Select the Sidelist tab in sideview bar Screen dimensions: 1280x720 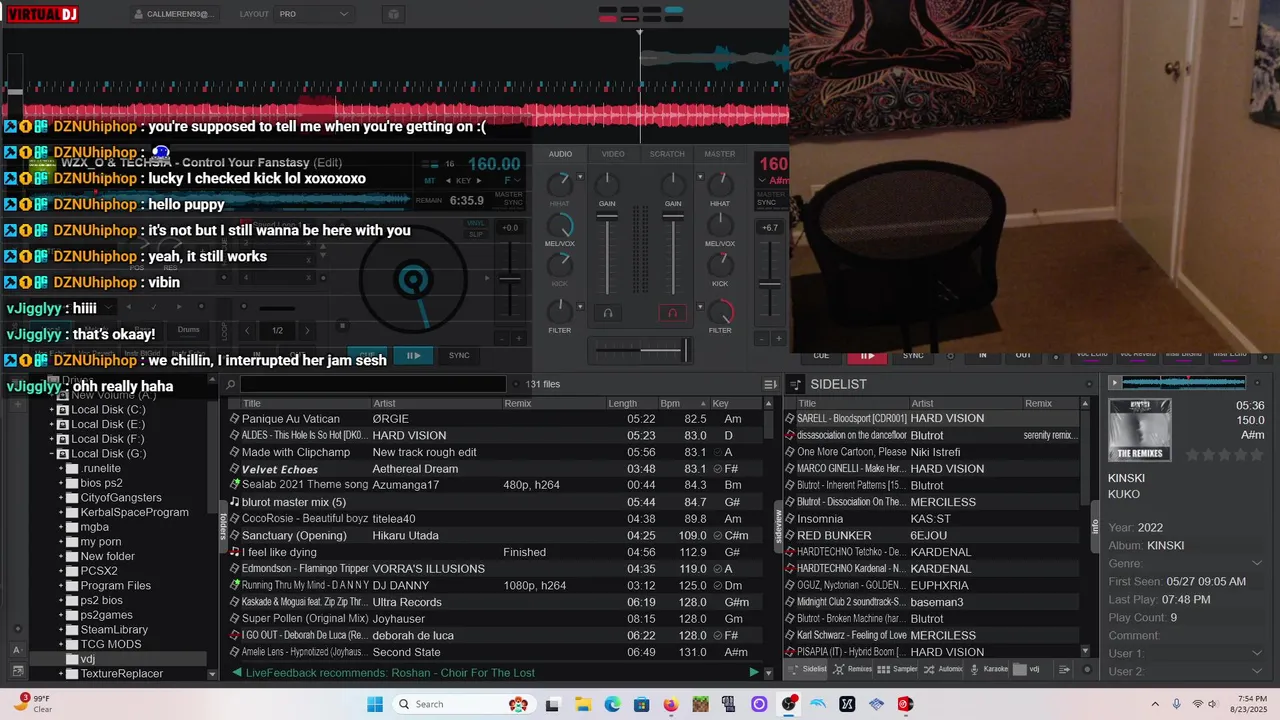pos(808,669)
